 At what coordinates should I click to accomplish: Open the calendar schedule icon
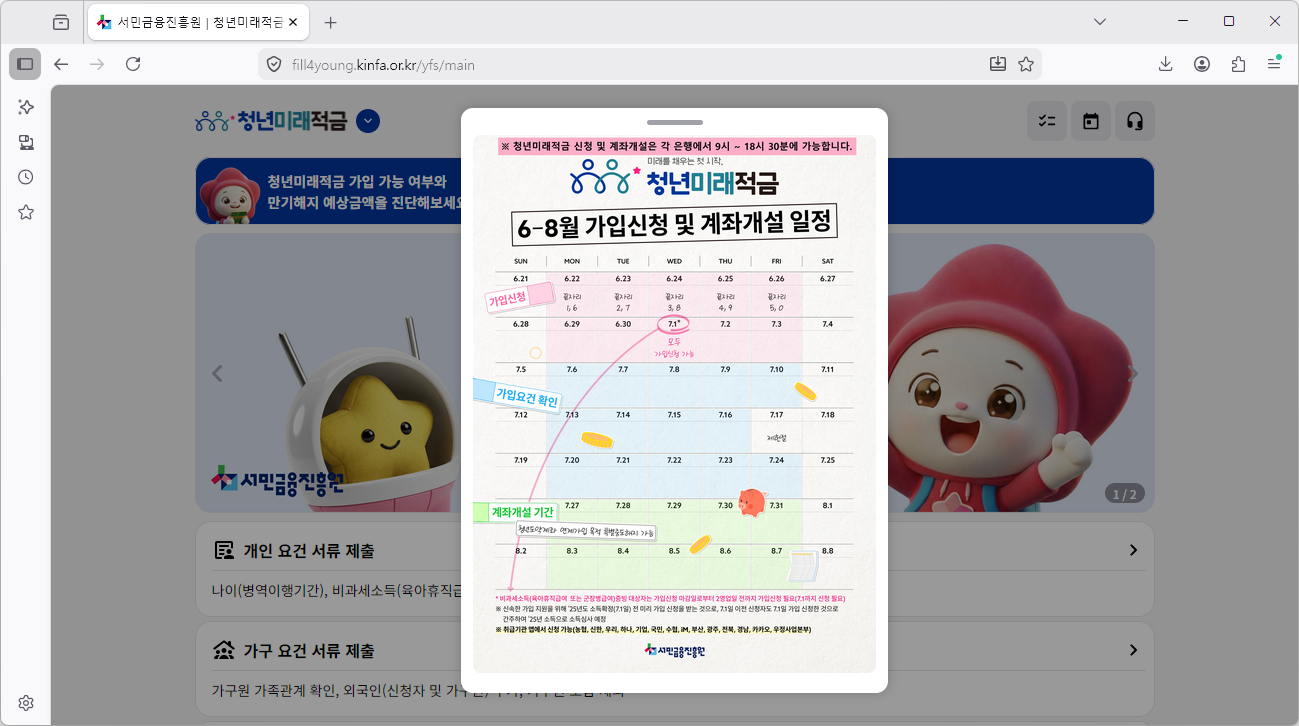click(x=1091, y=121)
